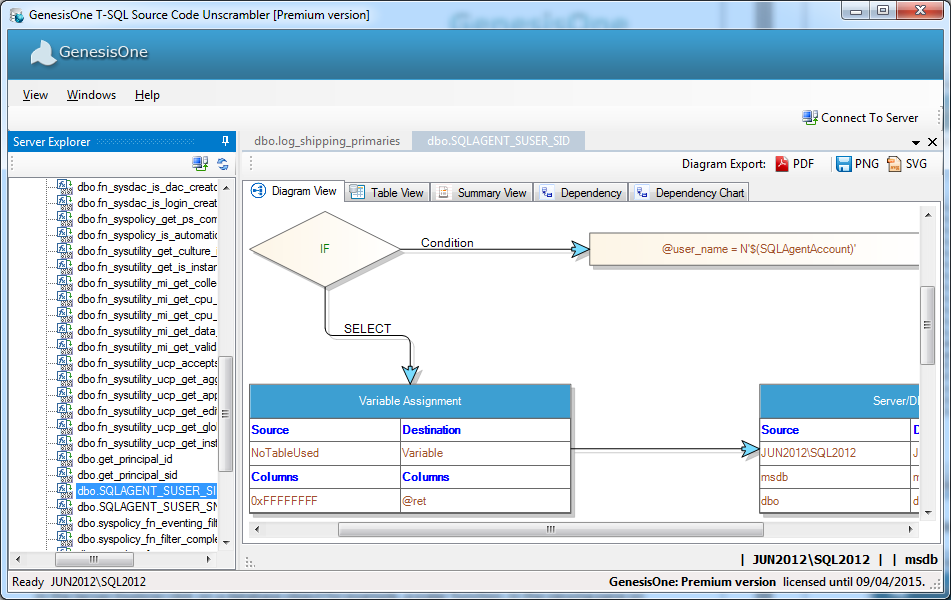Switch to the dbo.log_shipping_primaries document tab
The image size is (951, 600).
tap(327, 141)
